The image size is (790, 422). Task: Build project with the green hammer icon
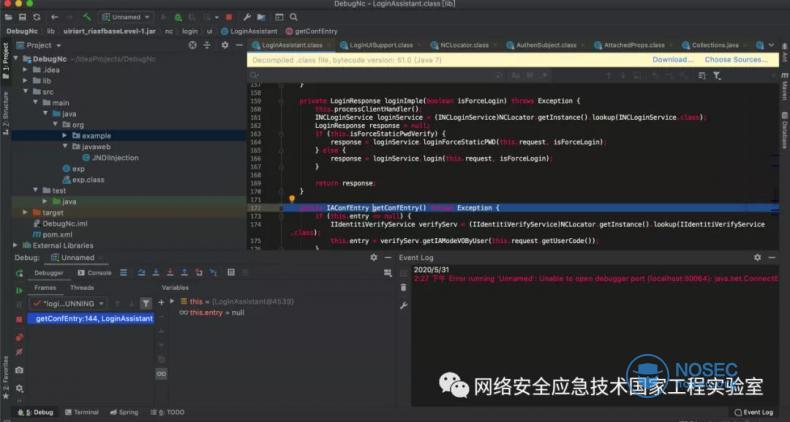[x=87, y=17]
